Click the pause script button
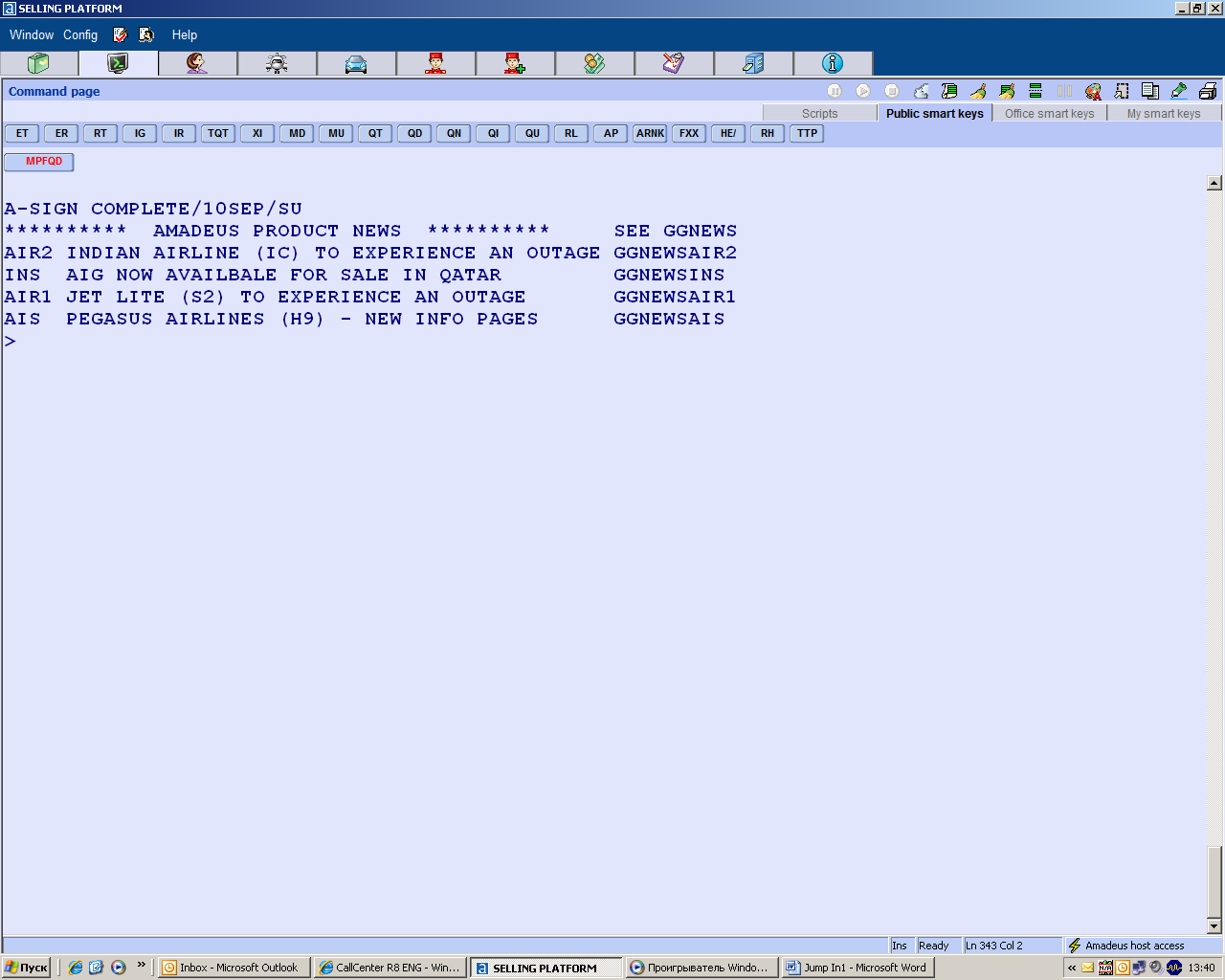Screen dimensions: 1225x980 coord(835,91)
